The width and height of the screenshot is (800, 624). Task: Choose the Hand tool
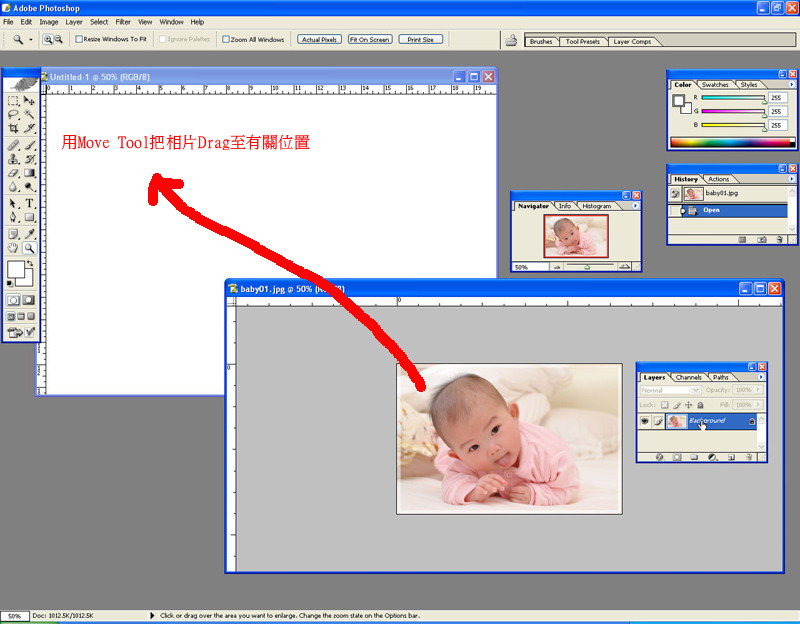pyautogui.click(x=13, y=247)
